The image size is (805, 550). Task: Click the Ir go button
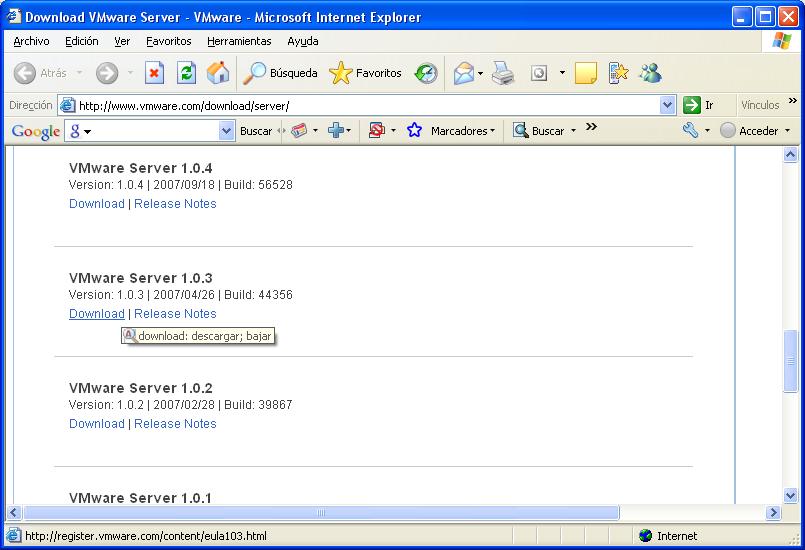click(699, 105)
